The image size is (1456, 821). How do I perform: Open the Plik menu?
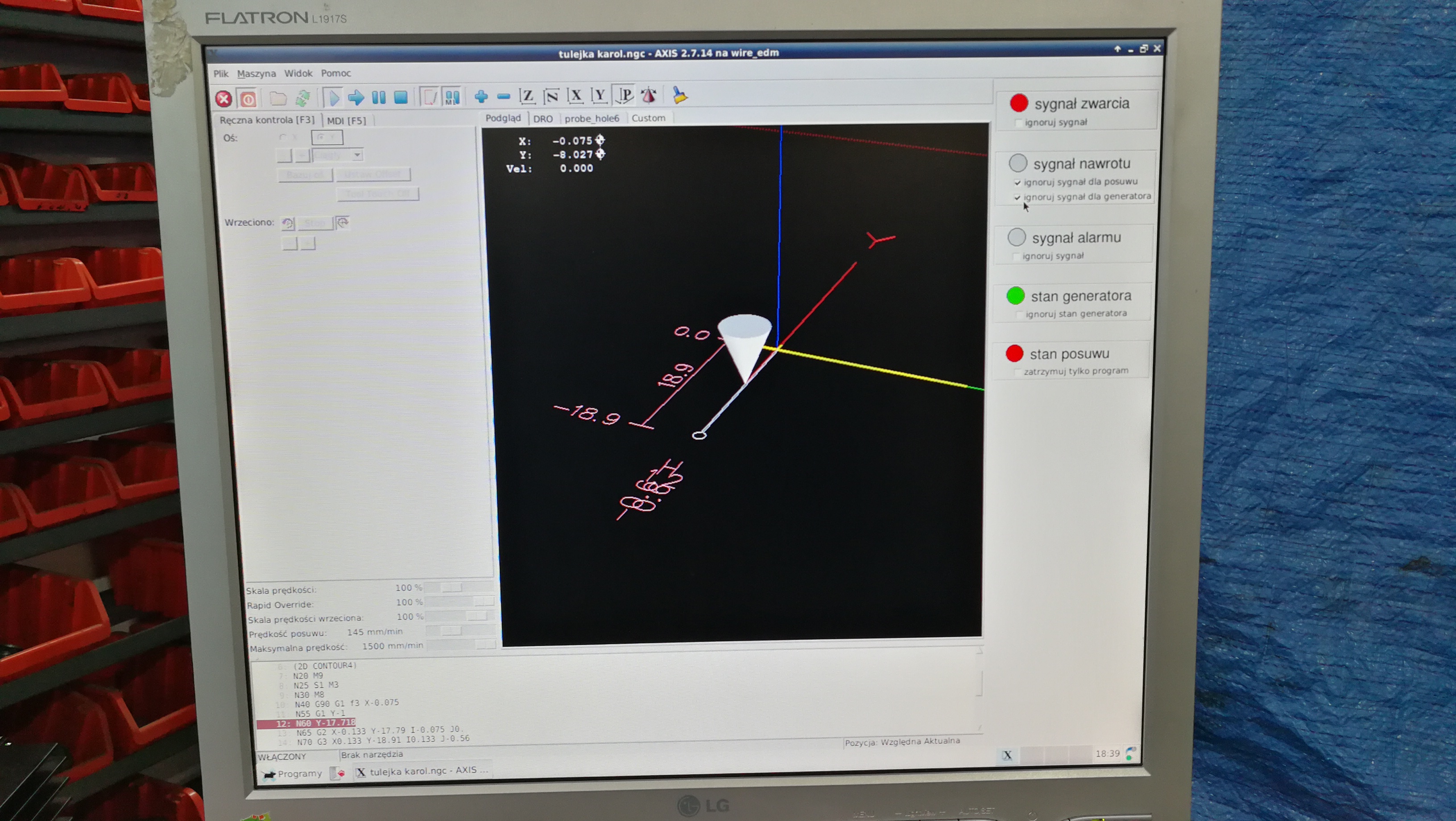click(220, 74)
